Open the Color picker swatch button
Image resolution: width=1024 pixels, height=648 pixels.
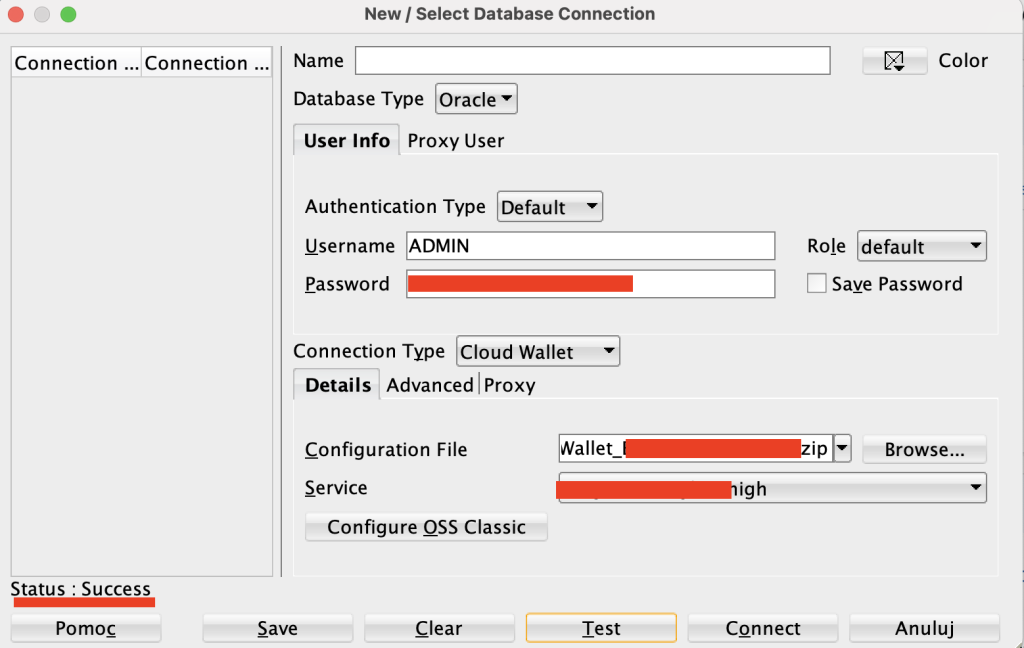(x=894, y=61)
